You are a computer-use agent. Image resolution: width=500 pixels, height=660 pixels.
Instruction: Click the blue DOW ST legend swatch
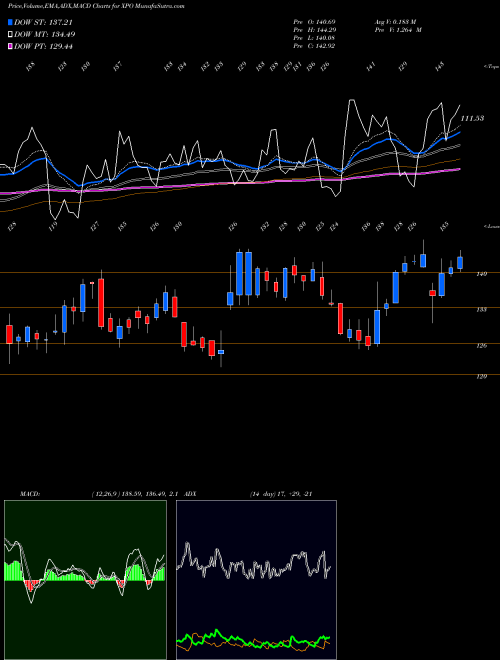pos(11,22)
